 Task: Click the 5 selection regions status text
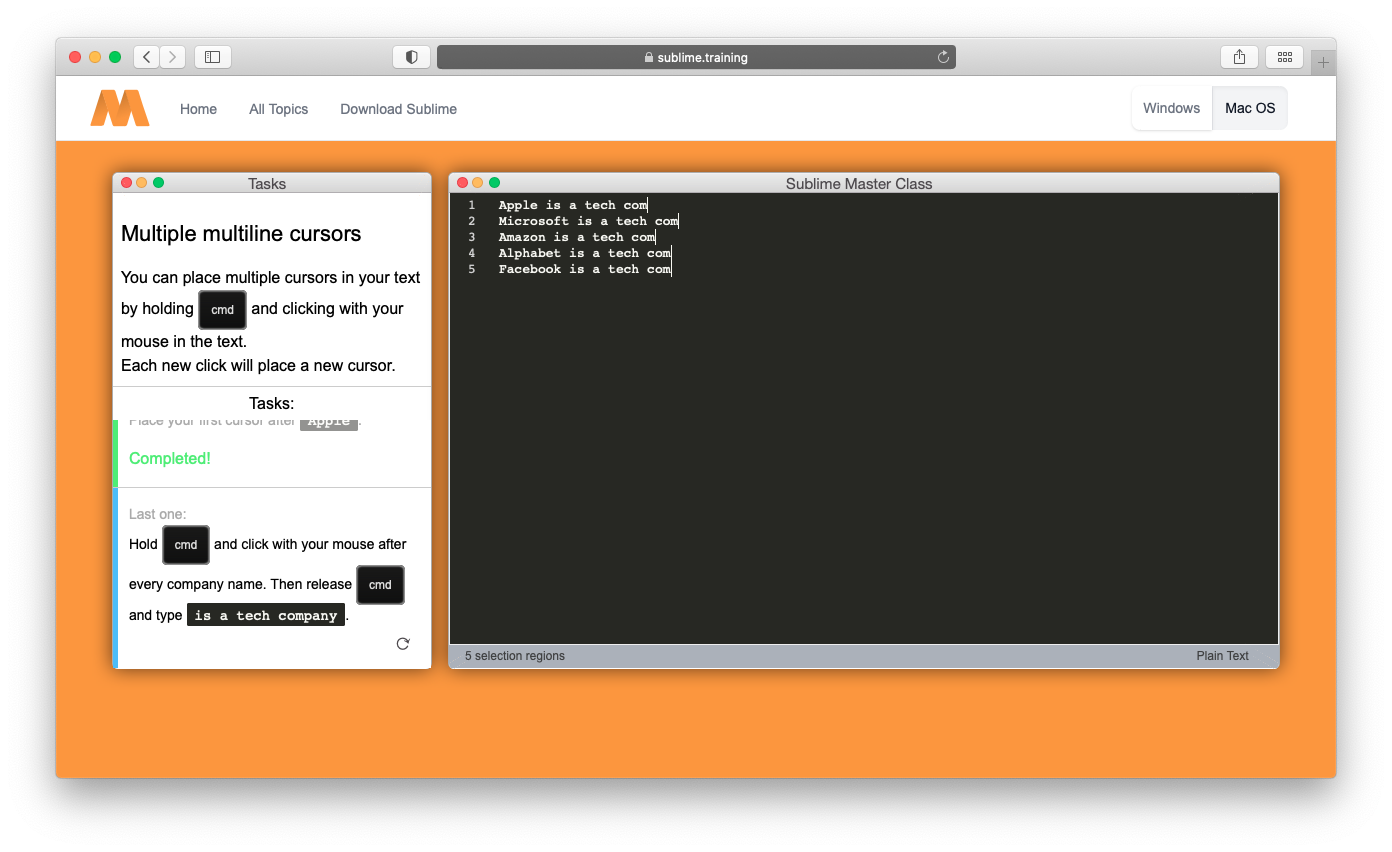click(514, 655)
